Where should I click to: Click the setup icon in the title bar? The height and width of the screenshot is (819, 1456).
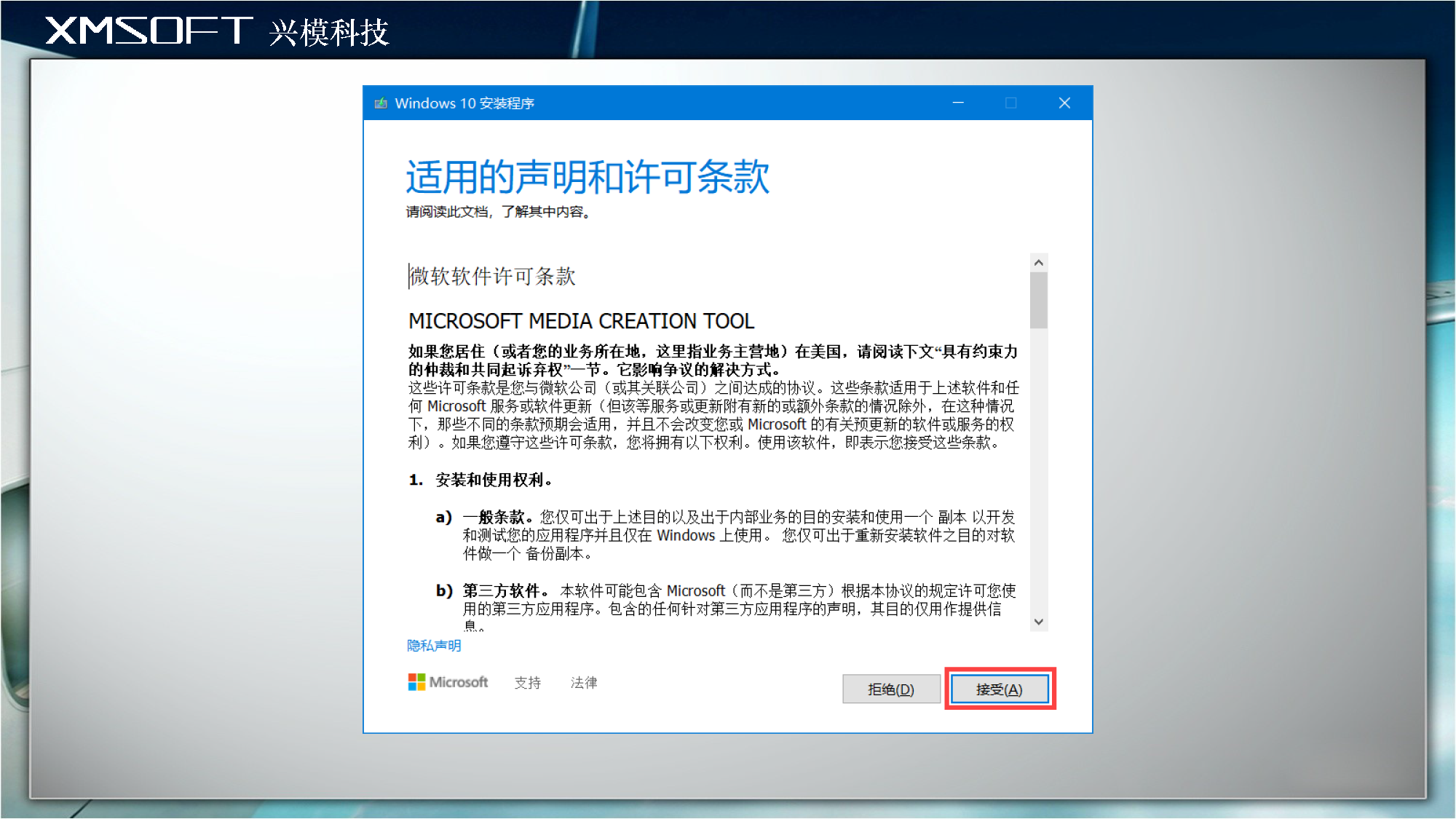[381, 103]
